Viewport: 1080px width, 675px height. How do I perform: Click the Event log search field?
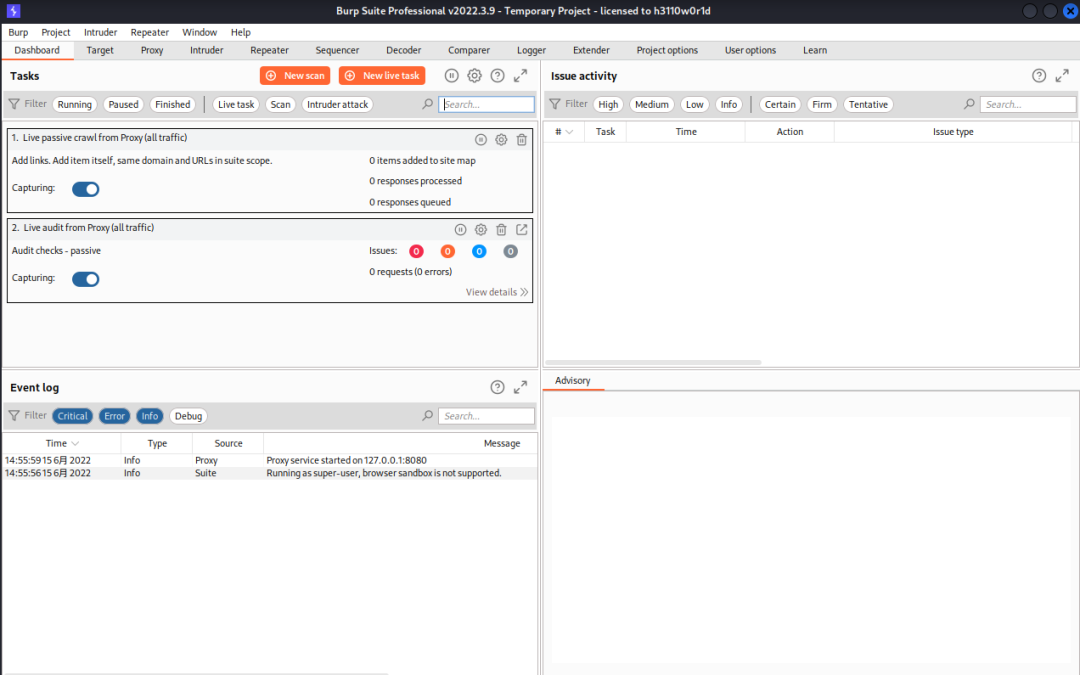[487, 415]
